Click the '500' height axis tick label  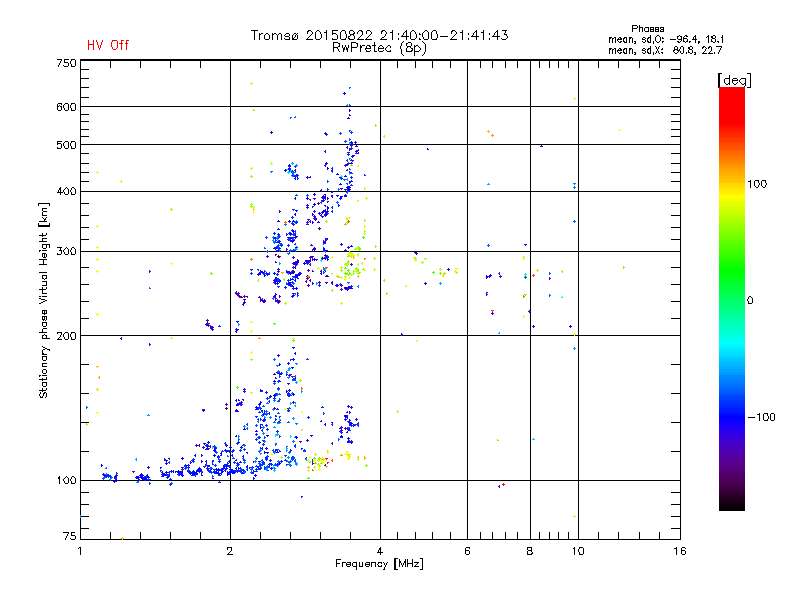point(66,145)
